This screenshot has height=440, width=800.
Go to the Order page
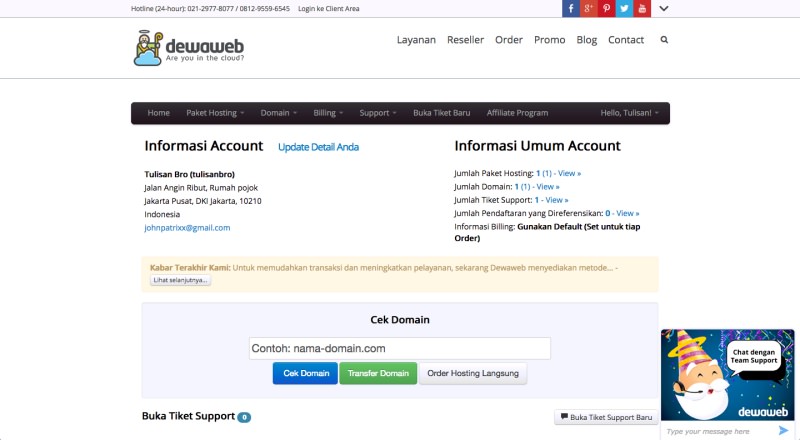point(509,40)
